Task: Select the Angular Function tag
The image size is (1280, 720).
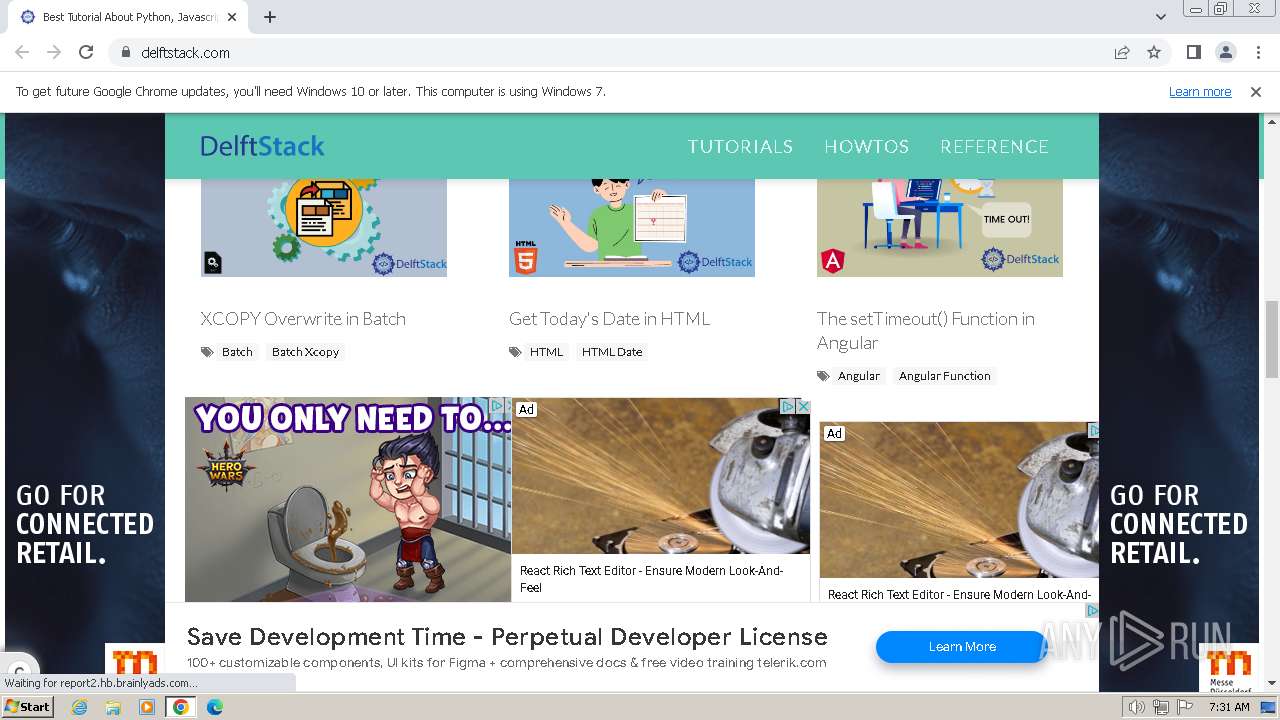Action: point(944,376)
